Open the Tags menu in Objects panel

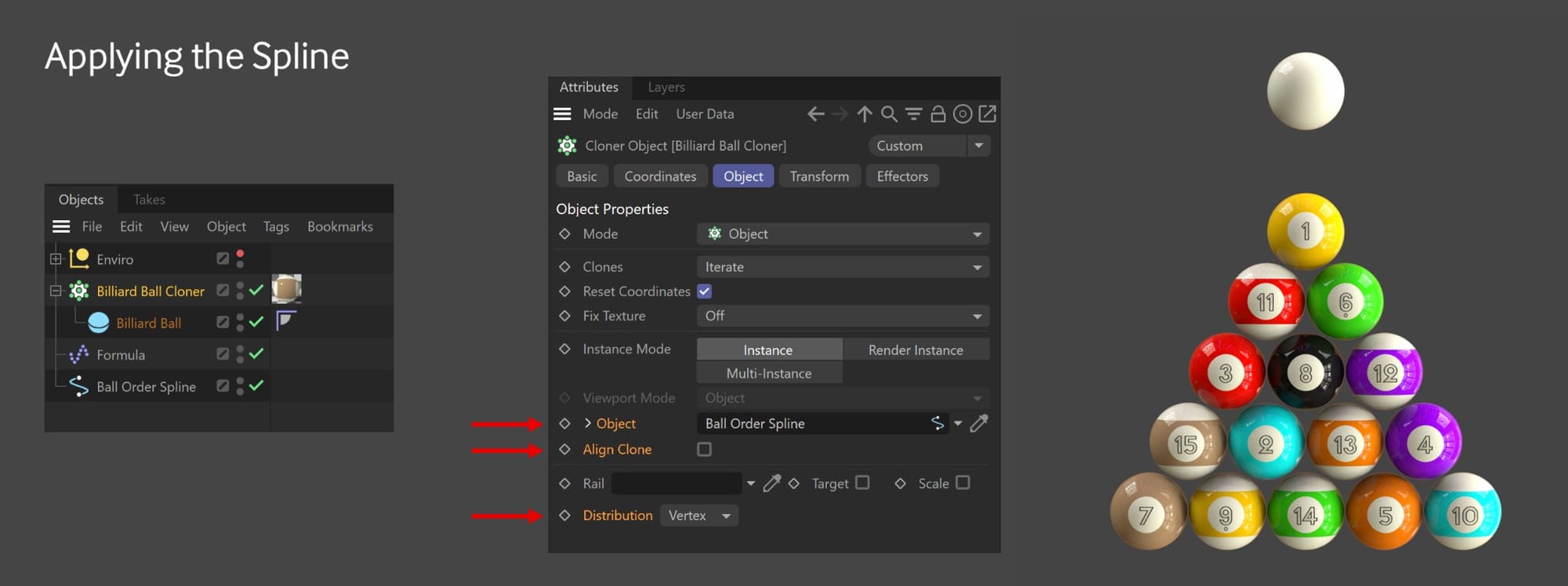click(x=276, y=226)
